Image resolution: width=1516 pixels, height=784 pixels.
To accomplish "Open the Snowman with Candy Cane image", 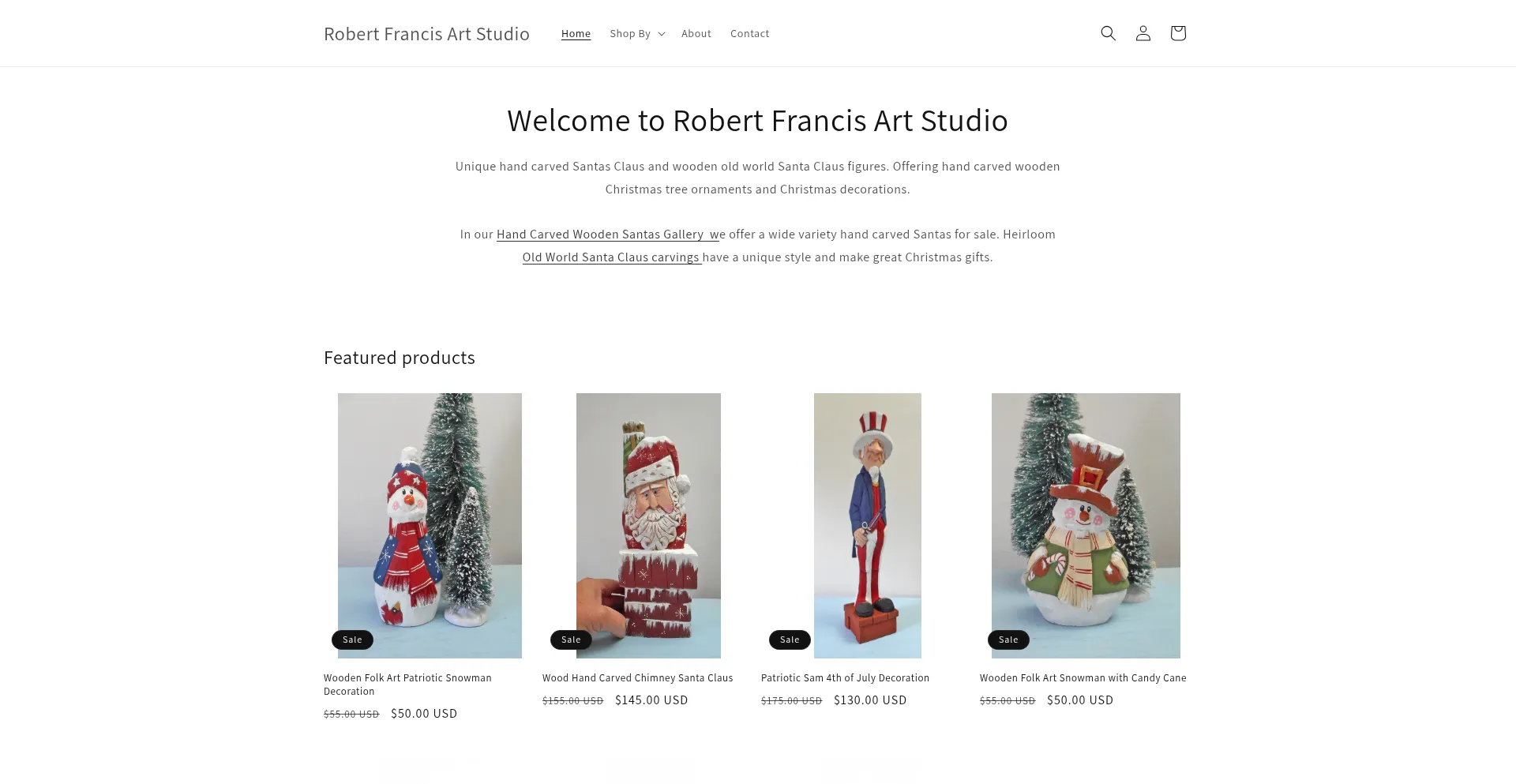I will click(x=1086, y=526).
